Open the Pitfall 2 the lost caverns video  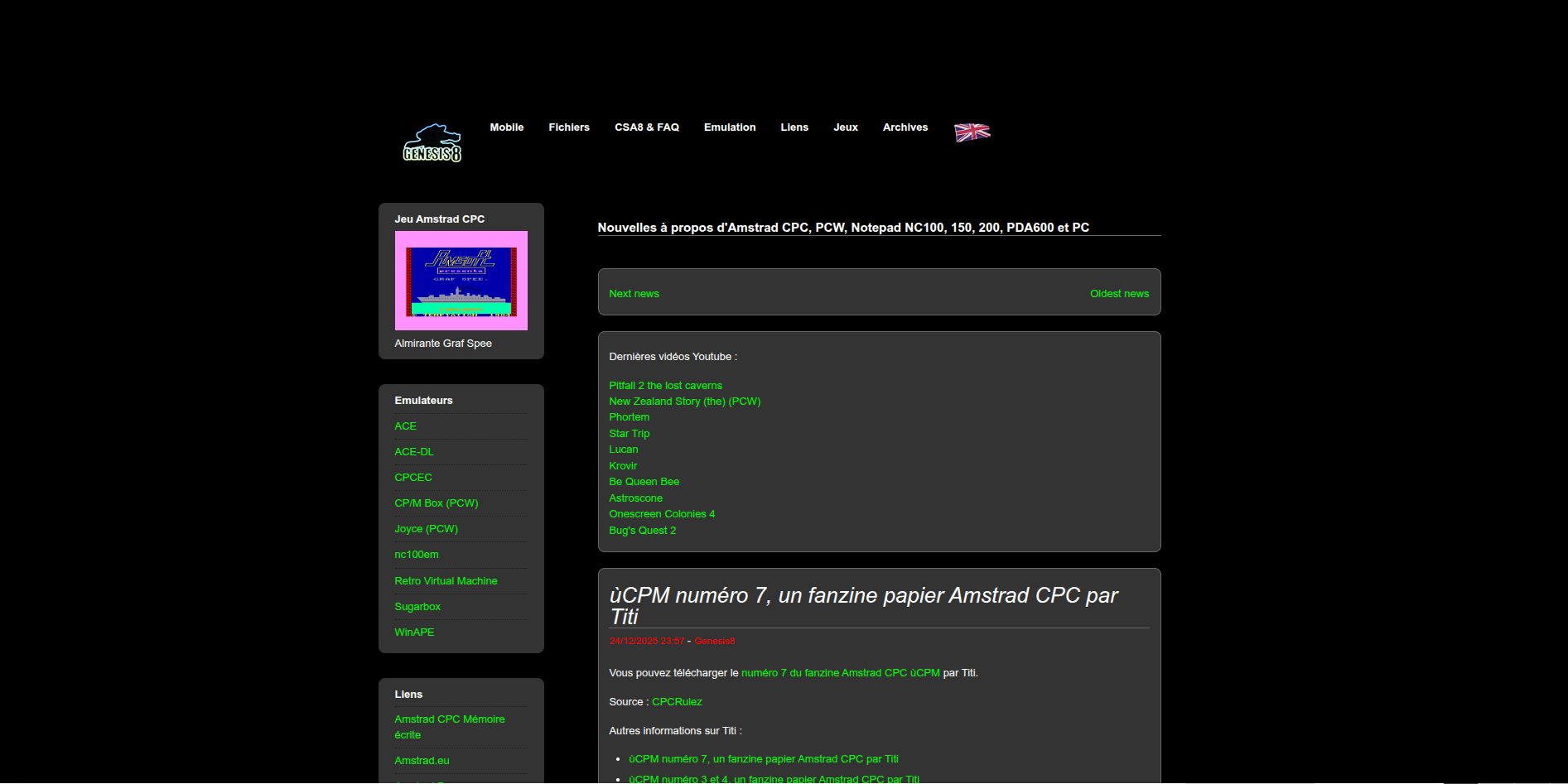click(665, 386)
